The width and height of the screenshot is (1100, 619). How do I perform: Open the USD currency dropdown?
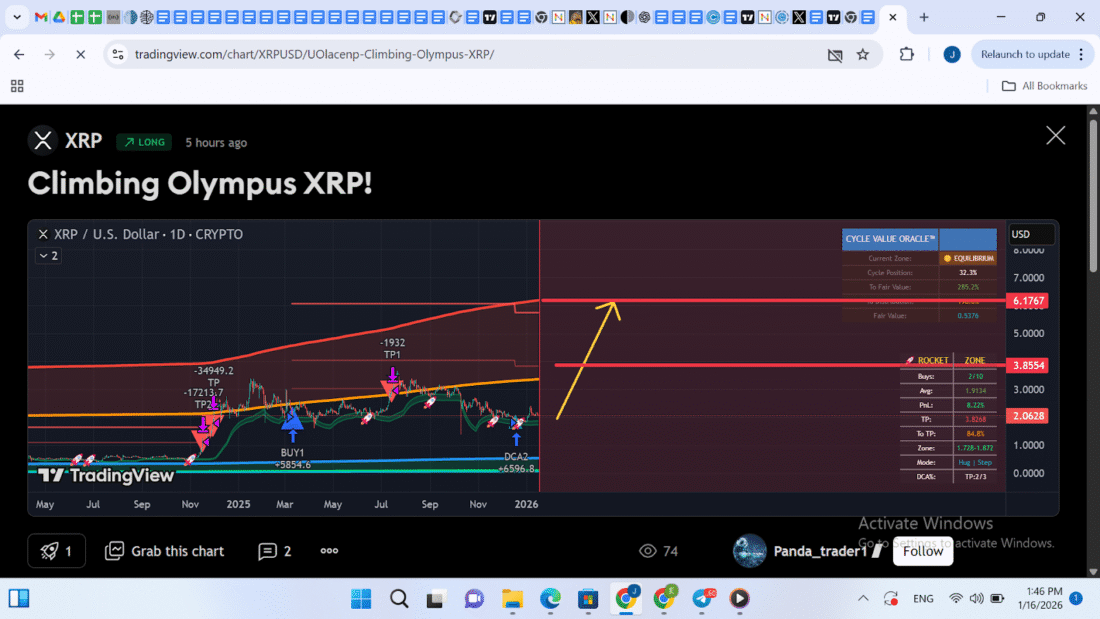(x=1031, y=234)
